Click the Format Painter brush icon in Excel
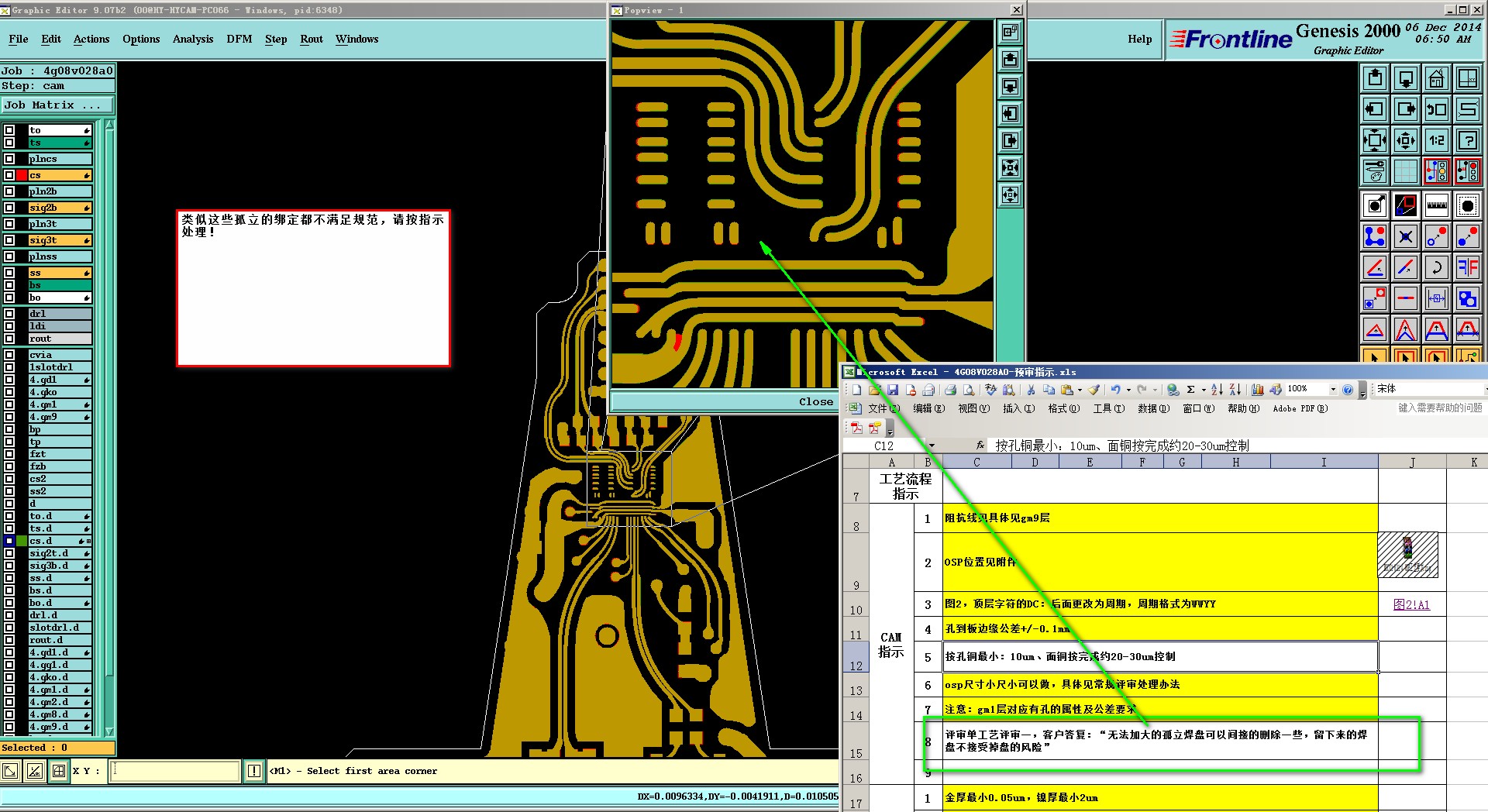Viewport: 1488px width, 812px height. 1094,390
